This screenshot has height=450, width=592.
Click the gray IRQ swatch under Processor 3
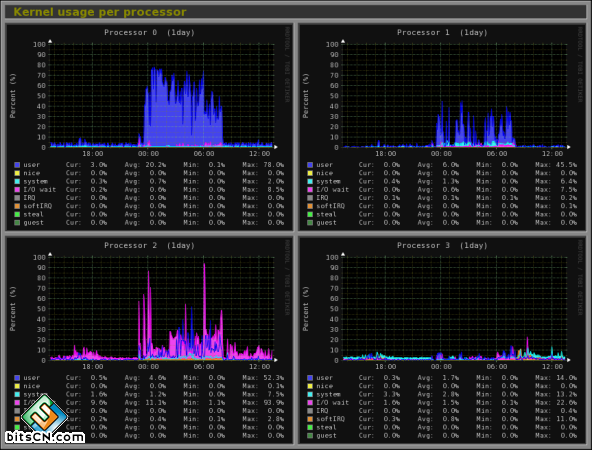click(310, 411)
